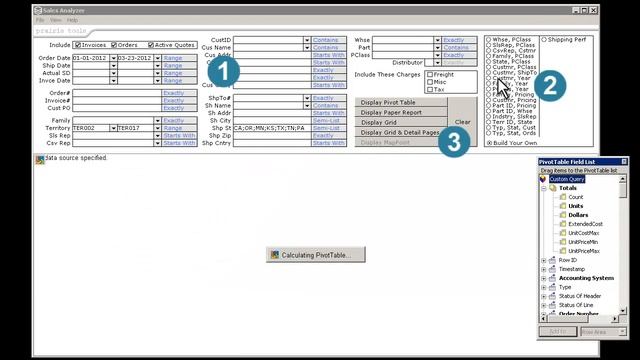Click the Display Pivot Table button
Viewport: 640px width, 360px height.
pyautogui.click(x=401, y=102)
